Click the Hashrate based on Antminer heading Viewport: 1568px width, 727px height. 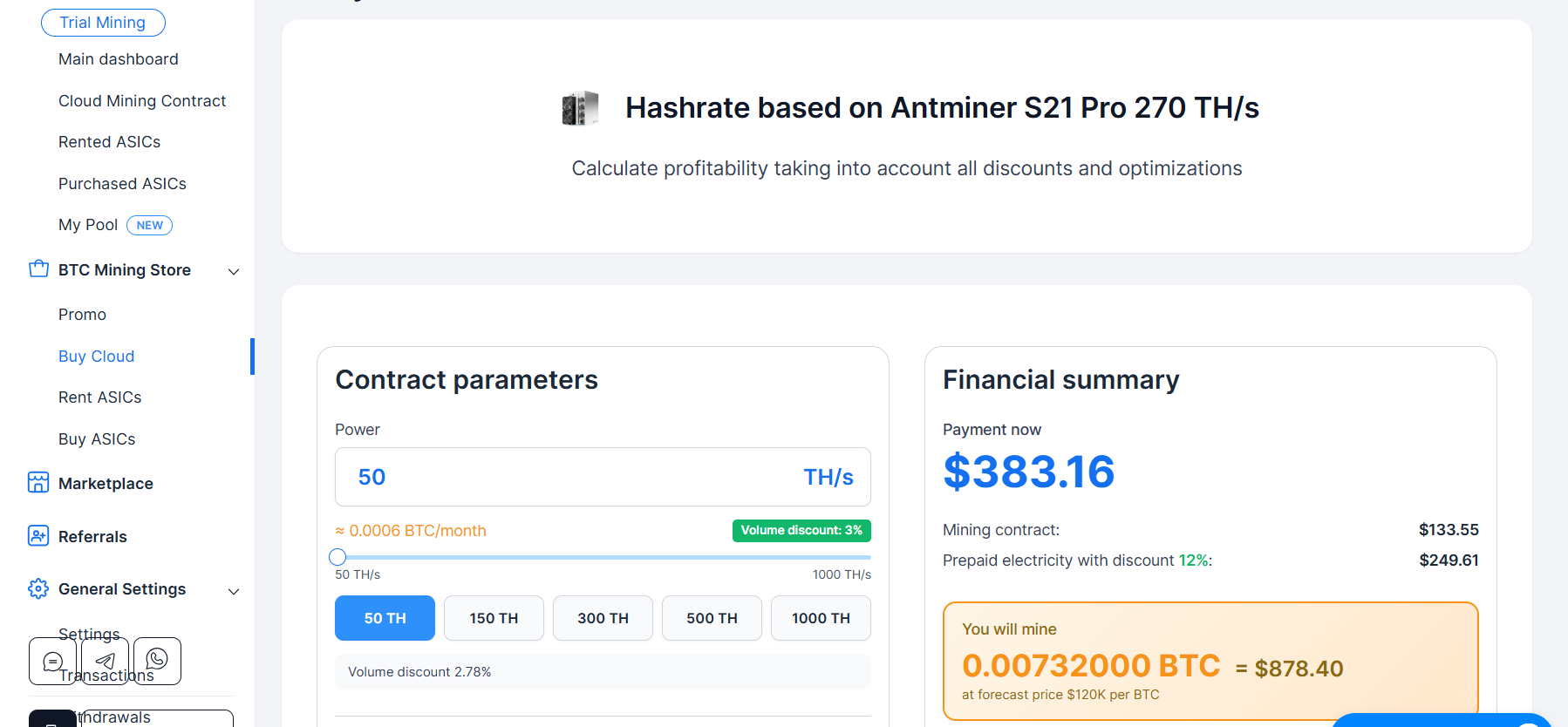click(943, 108)
